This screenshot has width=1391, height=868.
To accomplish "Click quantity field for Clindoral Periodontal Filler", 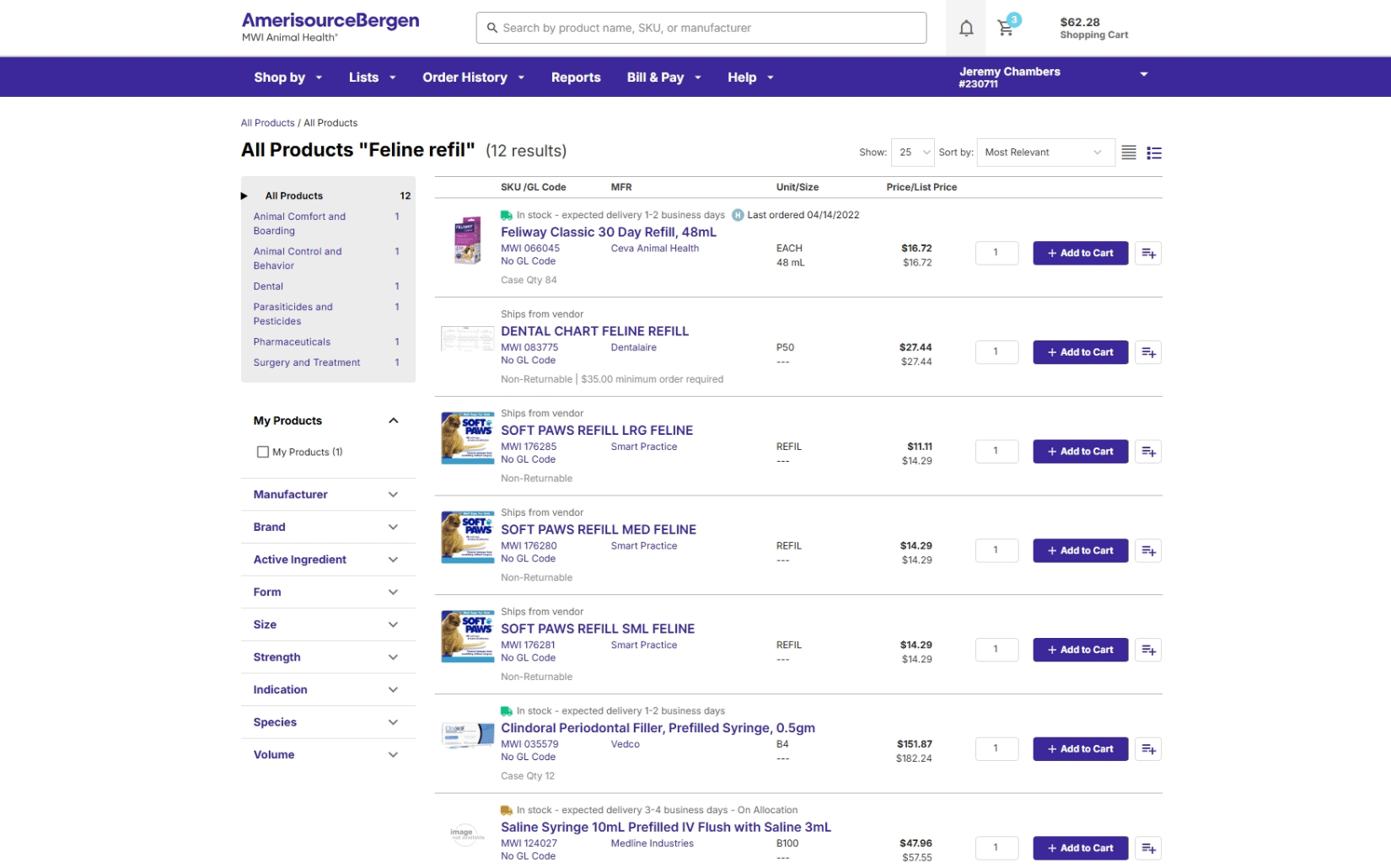I will point(996,749).
